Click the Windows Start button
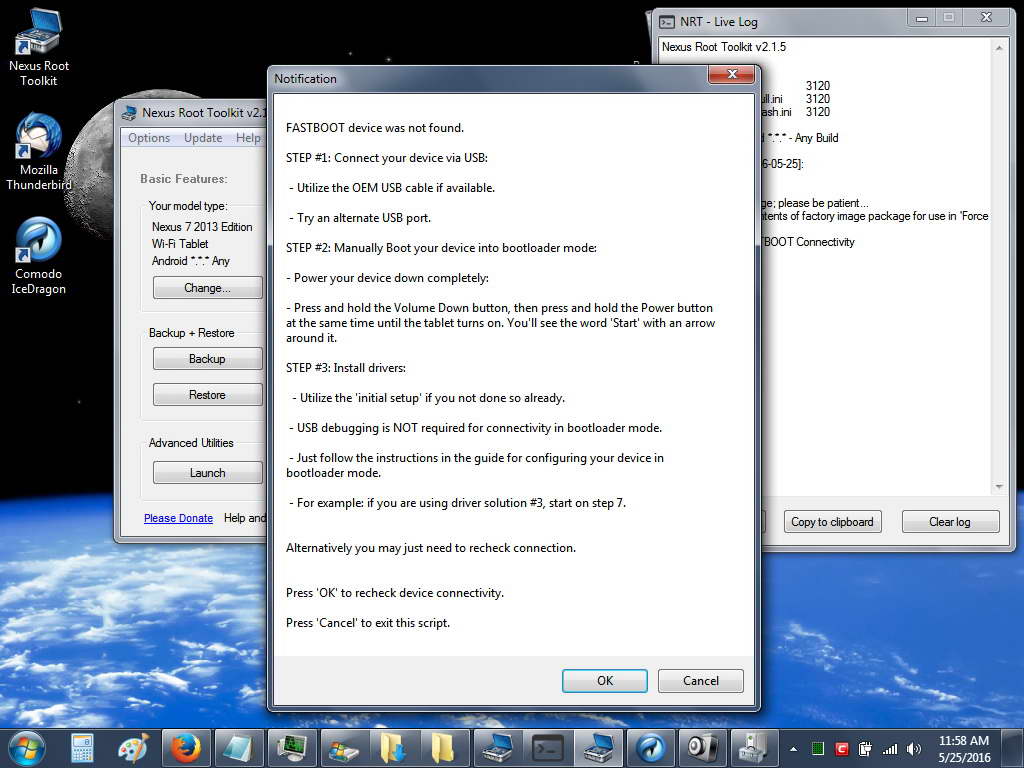The width and height of the screenshot is (1024, 768). [x=26, y=747]
